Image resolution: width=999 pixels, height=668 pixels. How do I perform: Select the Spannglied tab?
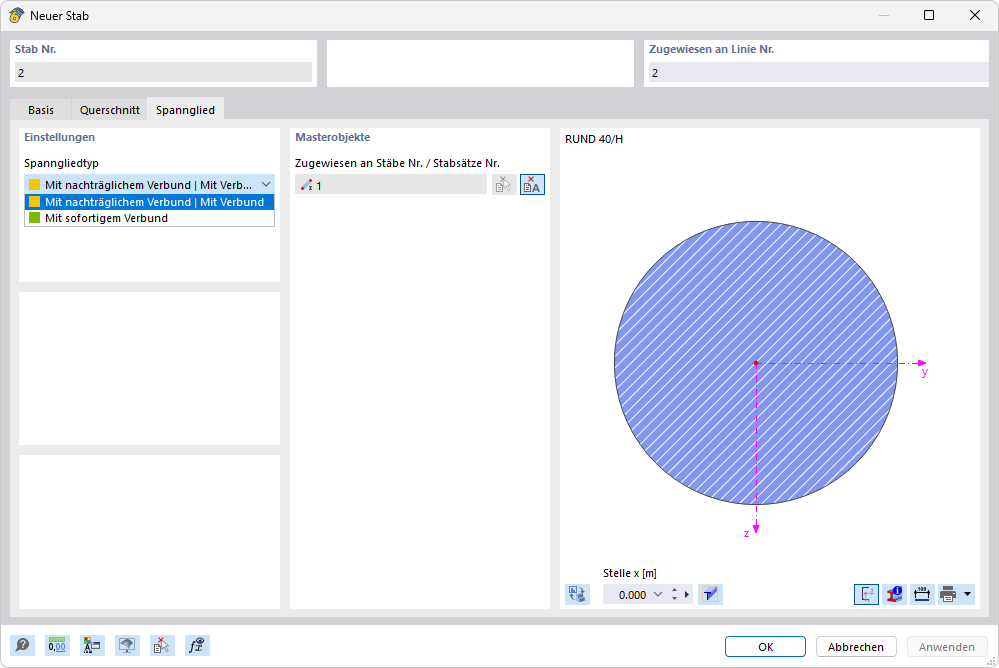click(185, 110)
